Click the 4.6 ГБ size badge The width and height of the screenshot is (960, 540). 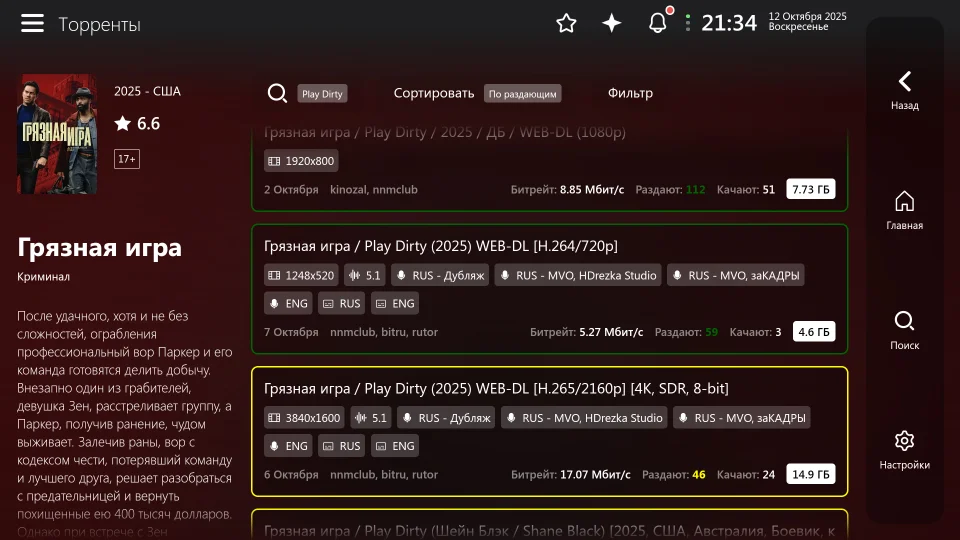tap(813, 332)
